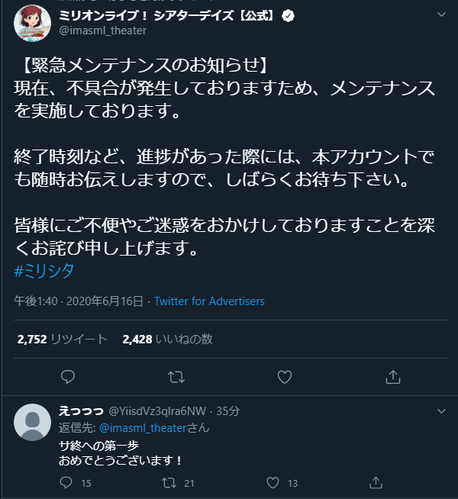Like the main maintenance tweet

pos(285,377)
